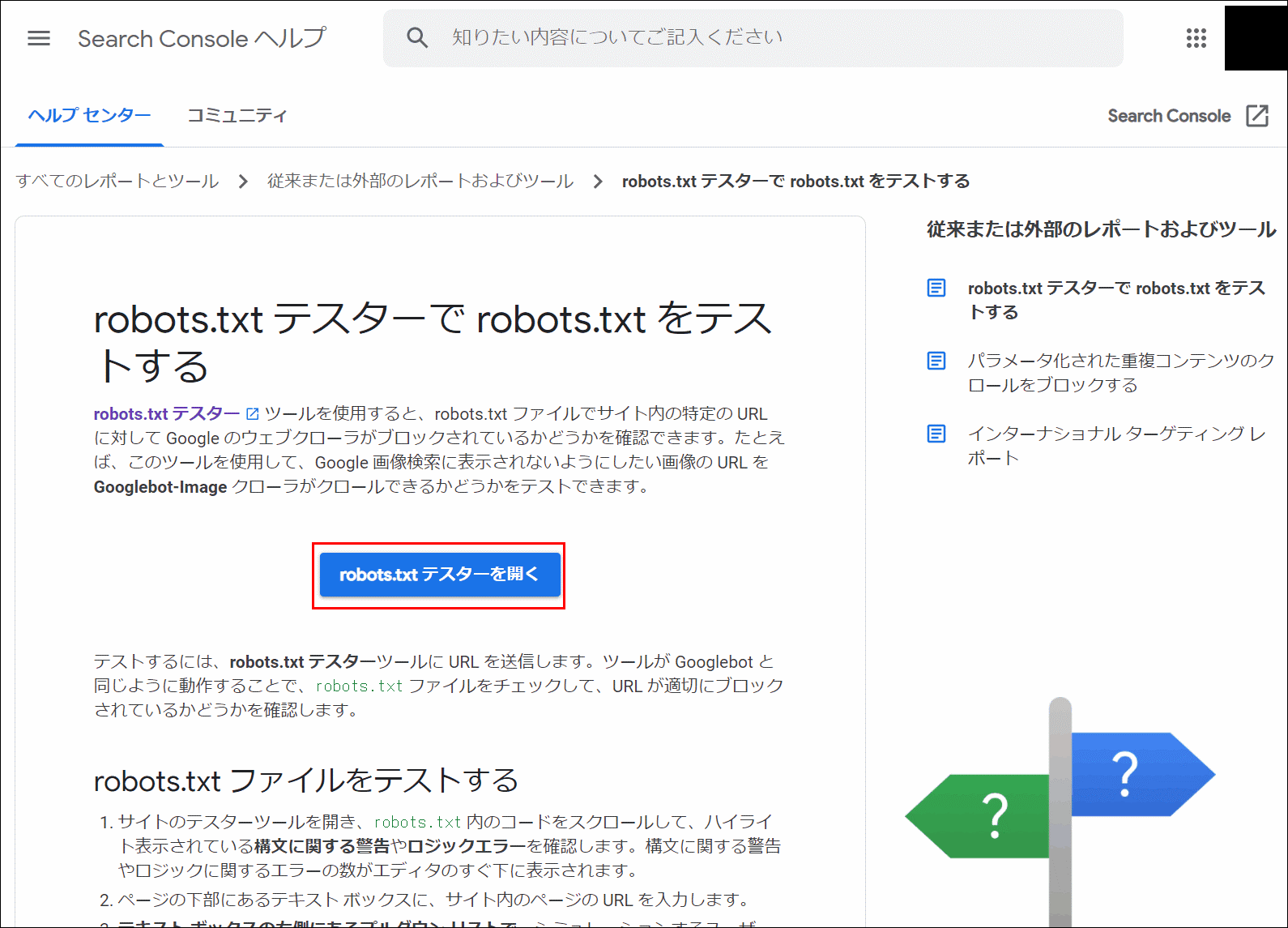Viewport: 1288px width, 928px height.
Task: Click the bold text ロジックエラー
Action: point(467,846)
